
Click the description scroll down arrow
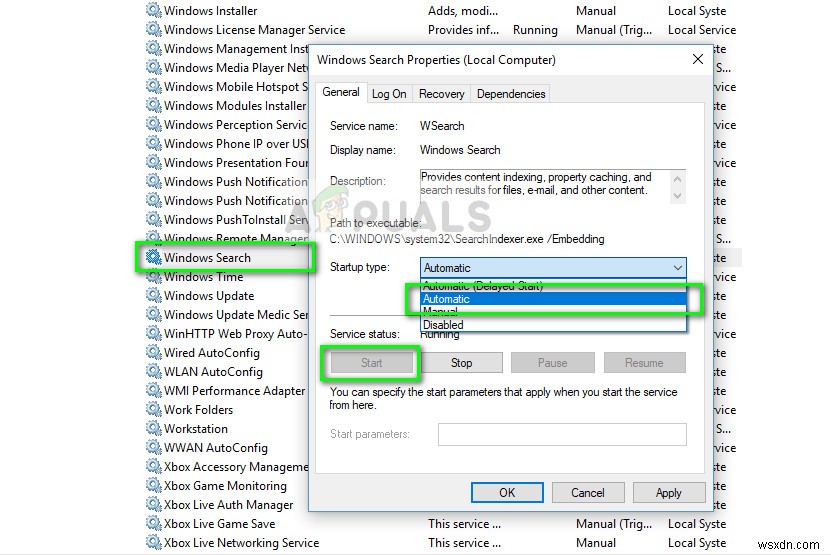tap(677, 196)
